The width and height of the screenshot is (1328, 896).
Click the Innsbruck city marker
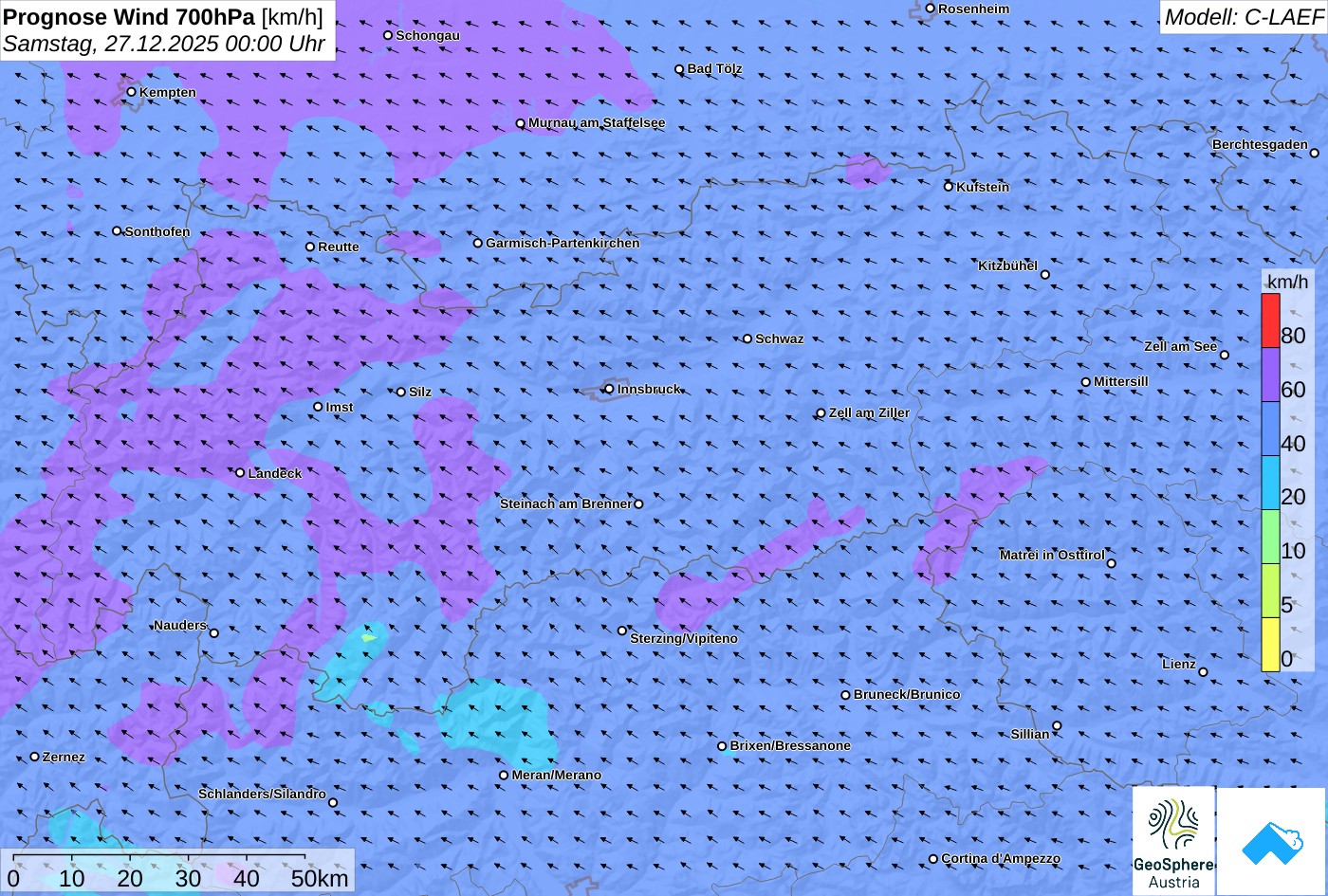click(609, 389)
